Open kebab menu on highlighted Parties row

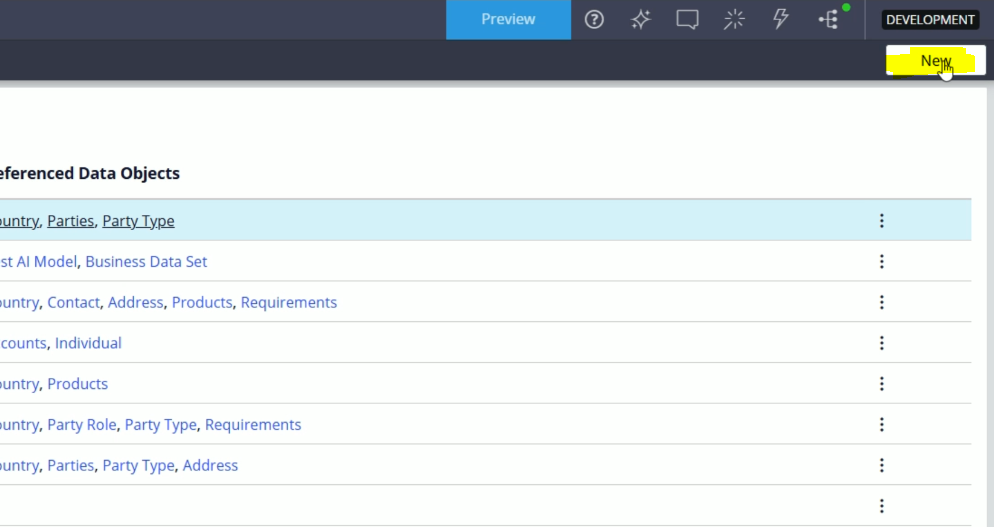pos(881,221)
